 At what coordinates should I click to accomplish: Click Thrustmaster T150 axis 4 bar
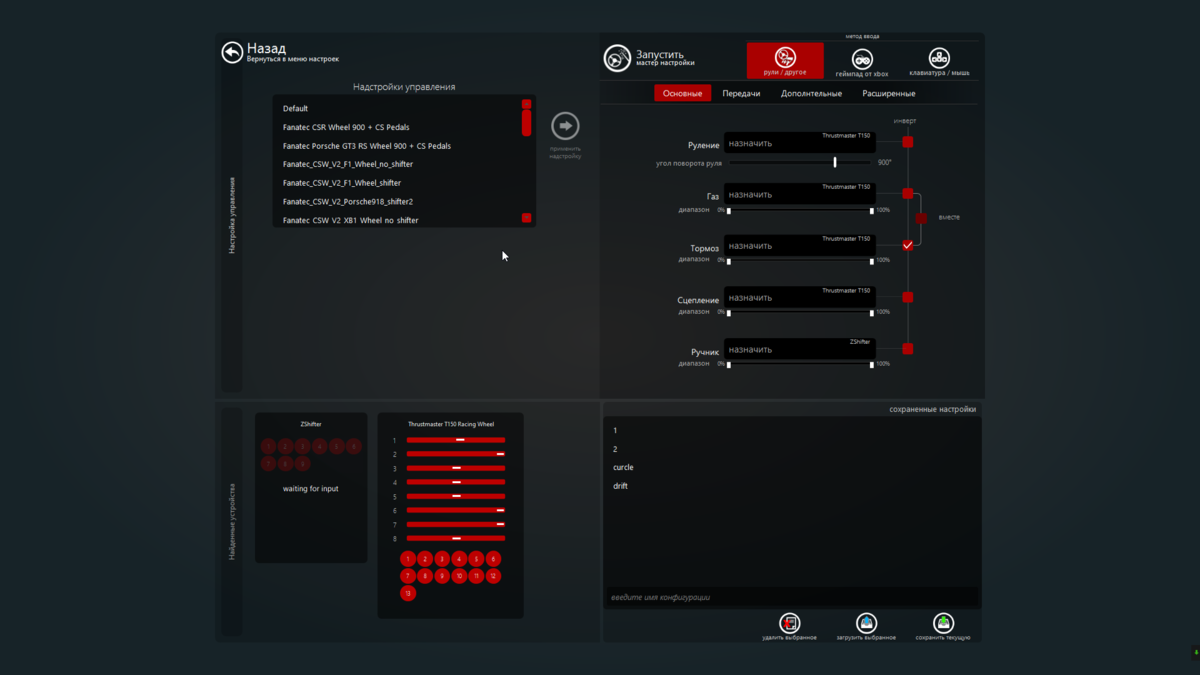click(456, 482)
